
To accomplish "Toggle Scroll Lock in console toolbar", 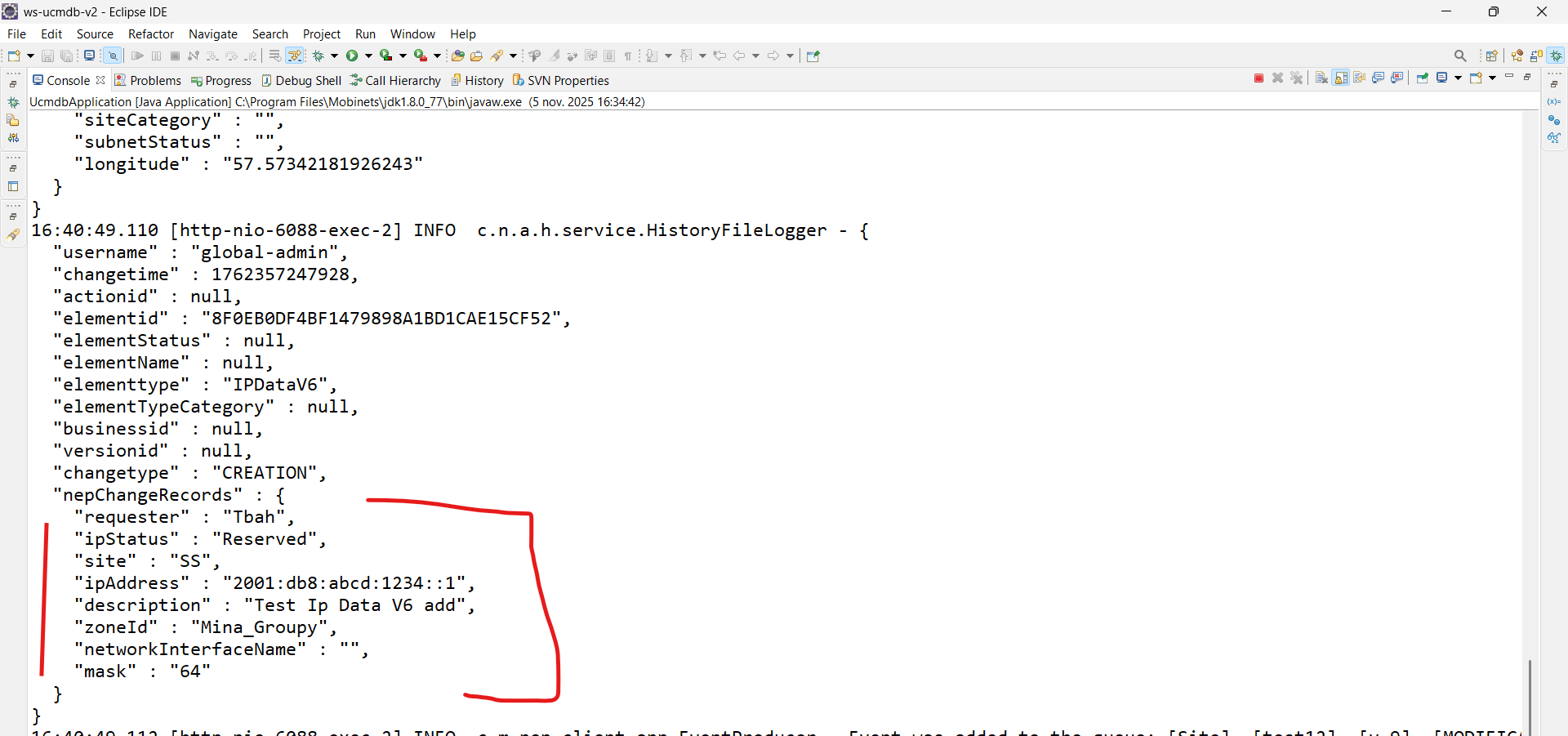I will [x=1341, y=78].
